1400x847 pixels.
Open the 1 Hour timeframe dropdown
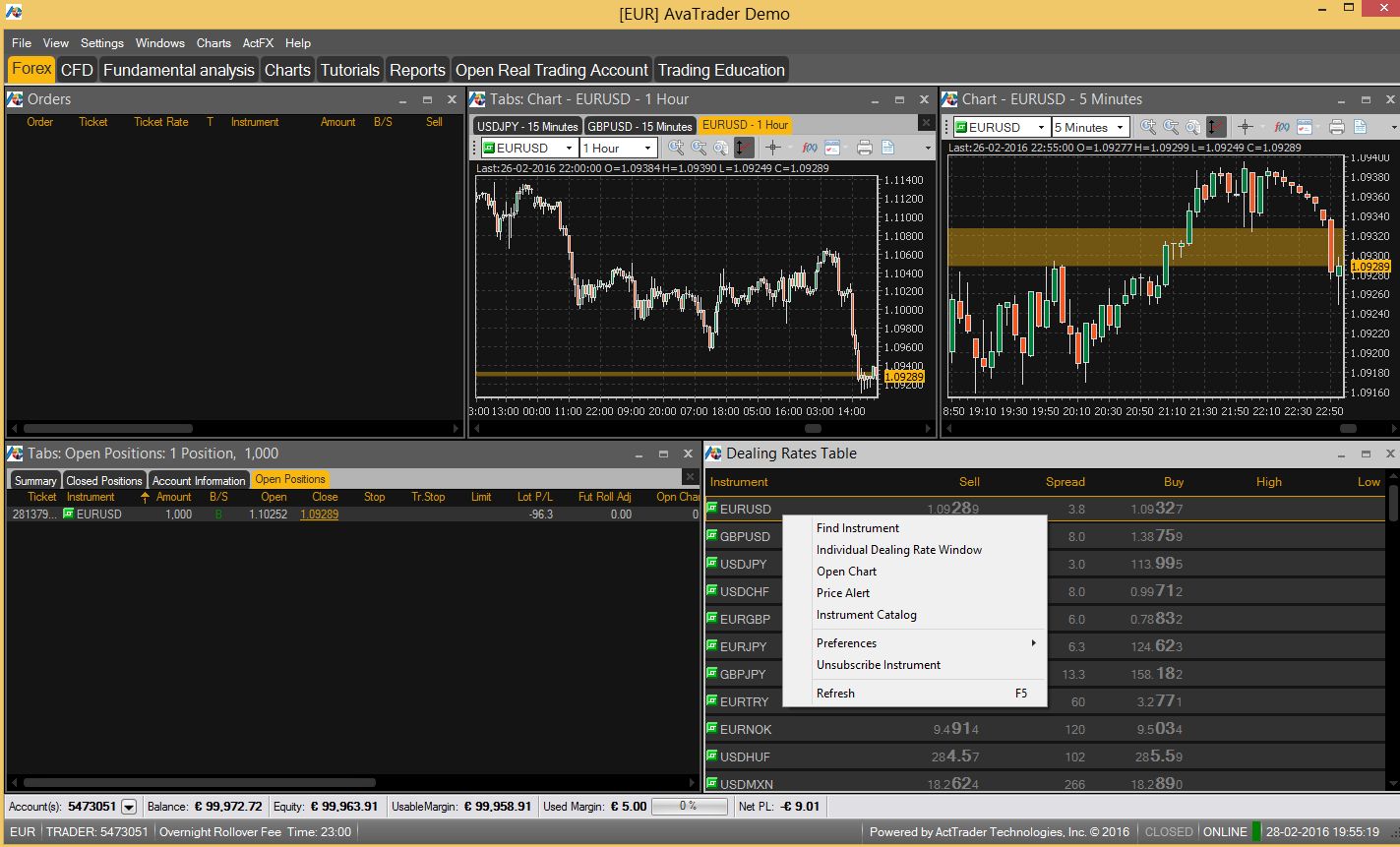[x=647, y=149]
